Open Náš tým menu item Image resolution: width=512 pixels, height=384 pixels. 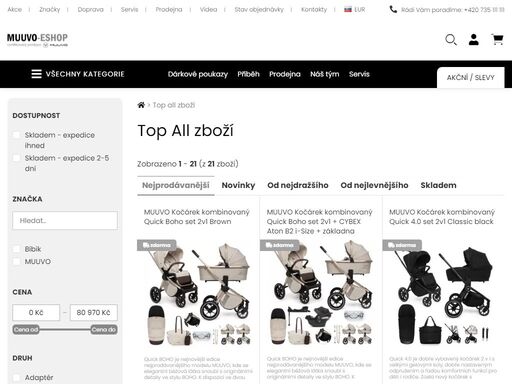point(325,74)
